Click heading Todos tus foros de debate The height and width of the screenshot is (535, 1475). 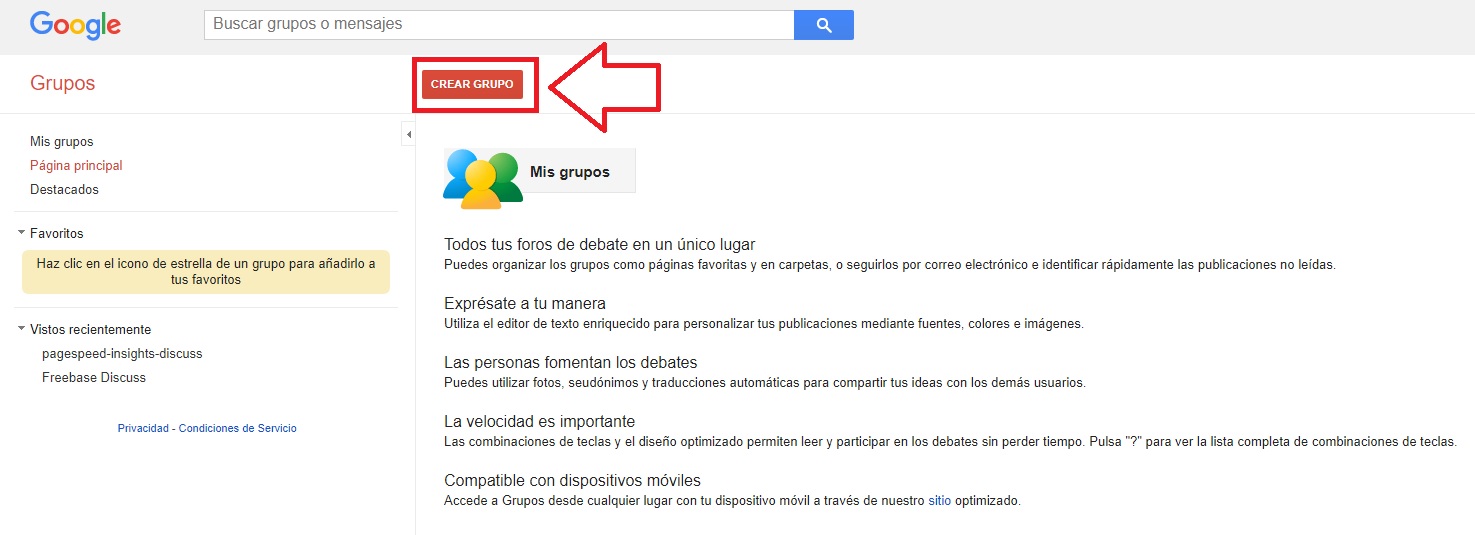click(x=600, y=245)
